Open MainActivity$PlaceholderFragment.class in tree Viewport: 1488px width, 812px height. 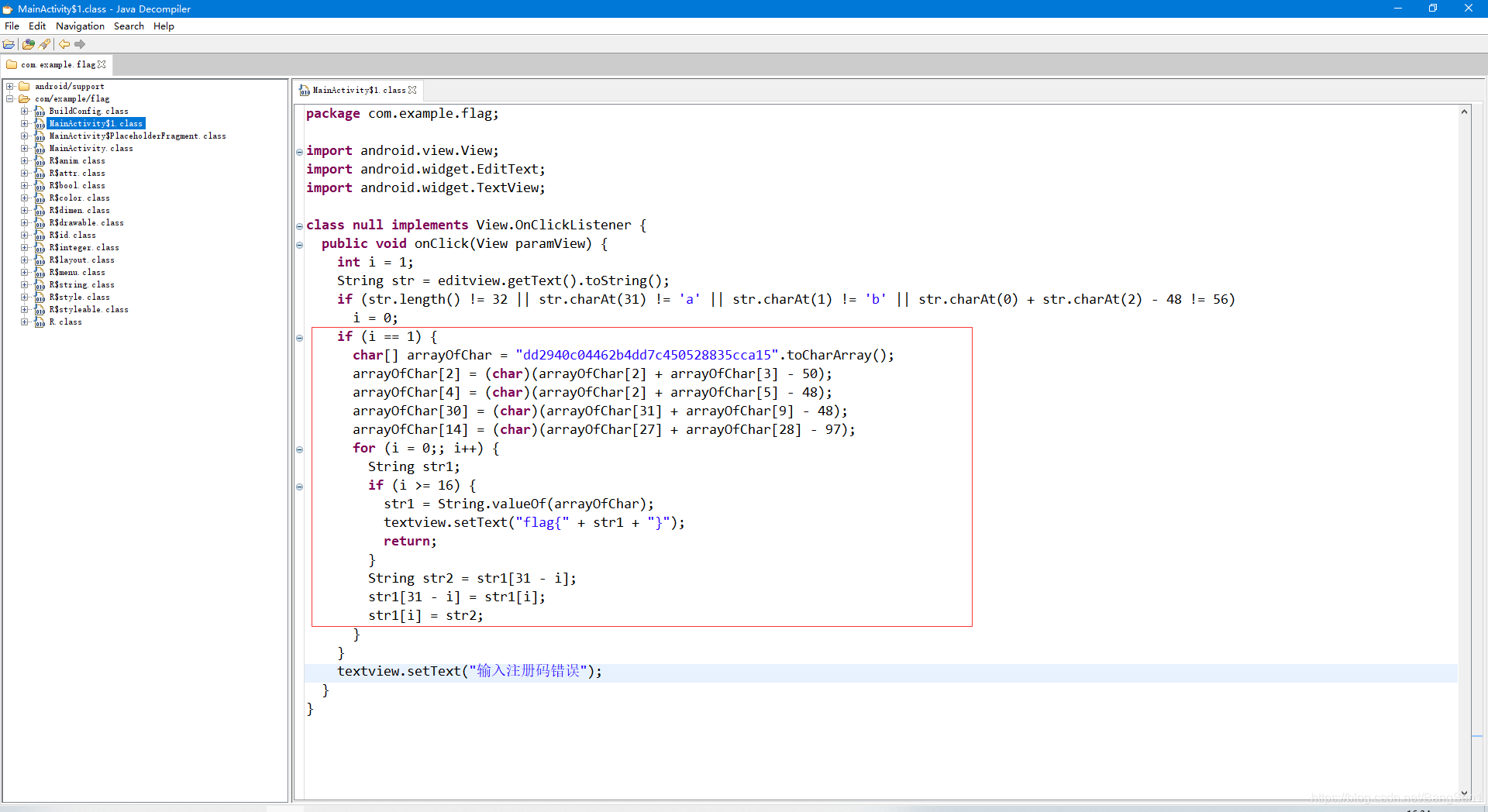click(x=137, y=136)
